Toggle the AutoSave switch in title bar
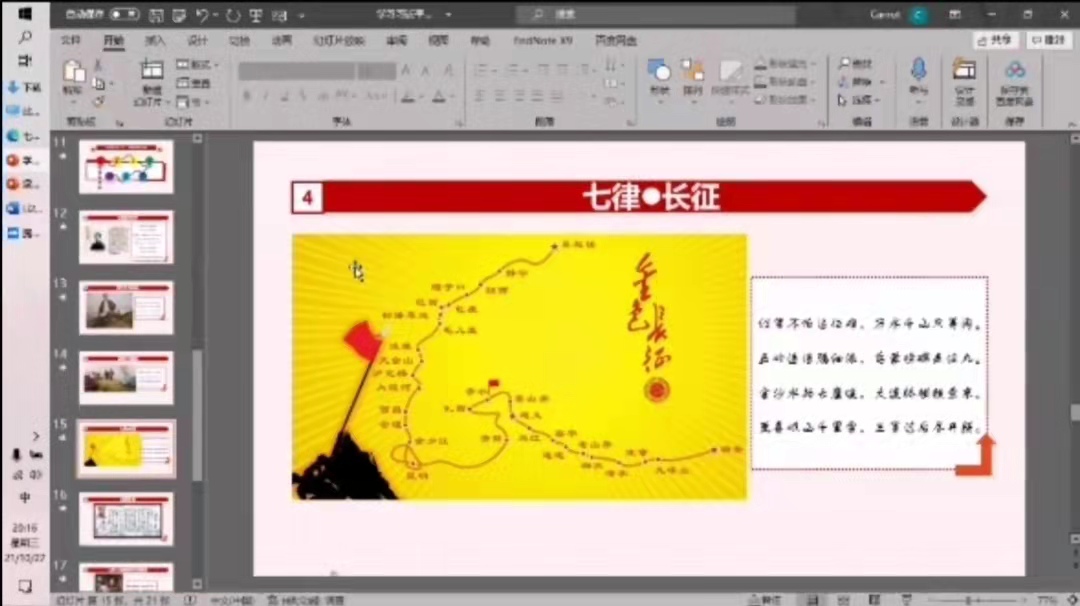The image size is (1080, 606). [124, 15]
